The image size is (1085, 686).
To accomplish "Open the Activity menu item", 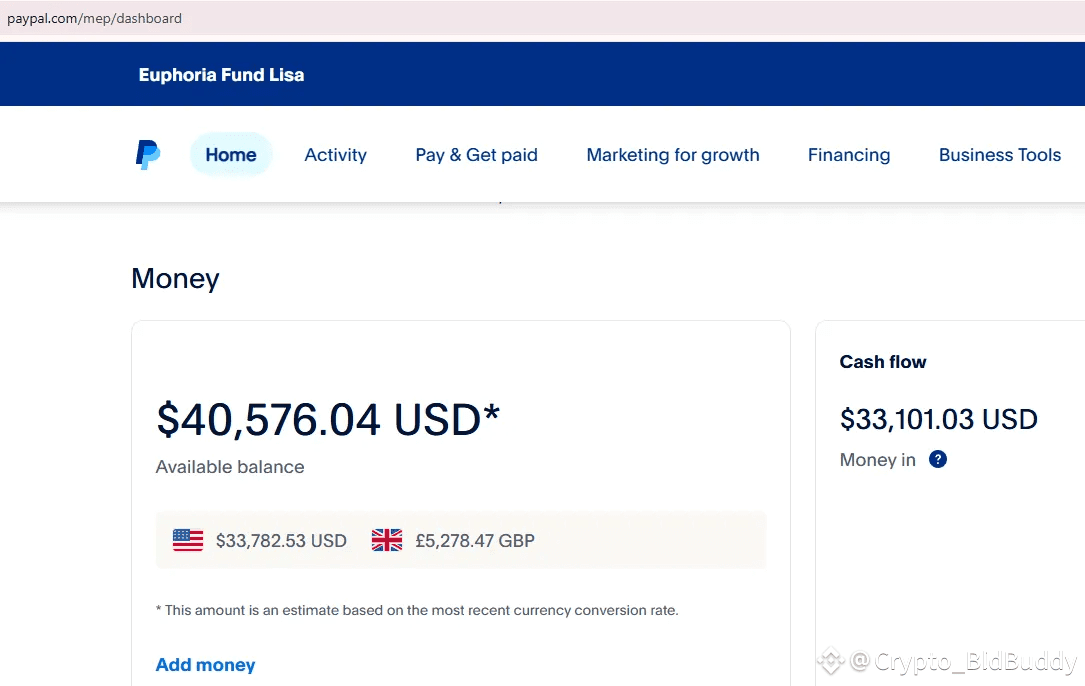I will [x=335, y=155].
